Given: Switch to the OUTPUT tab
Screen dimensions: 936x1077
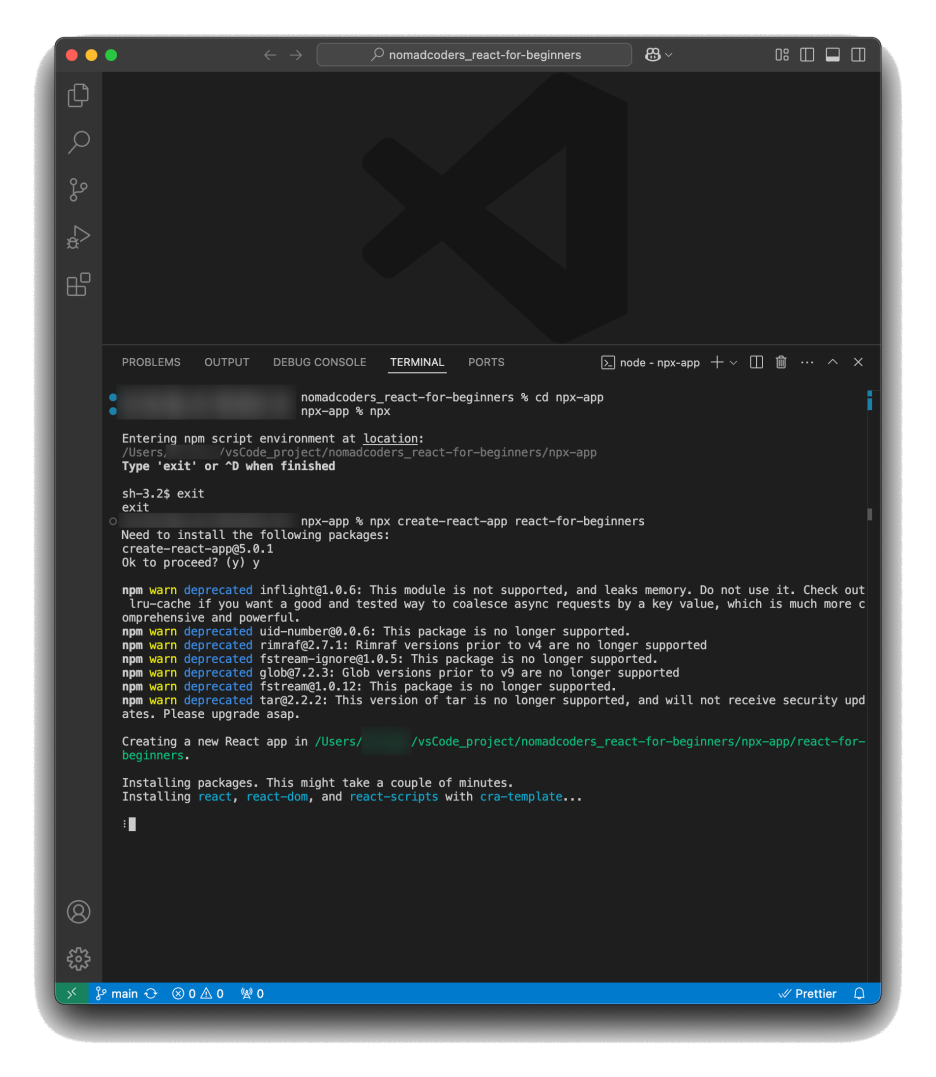Looking at the screenshot, I should tap(227, 362).
